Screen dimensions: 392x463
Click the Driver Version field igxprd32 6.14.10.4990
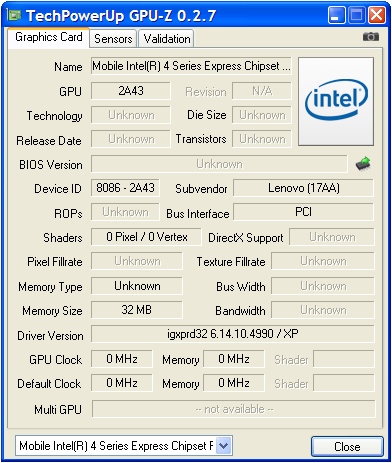click(x=233, y=334)
